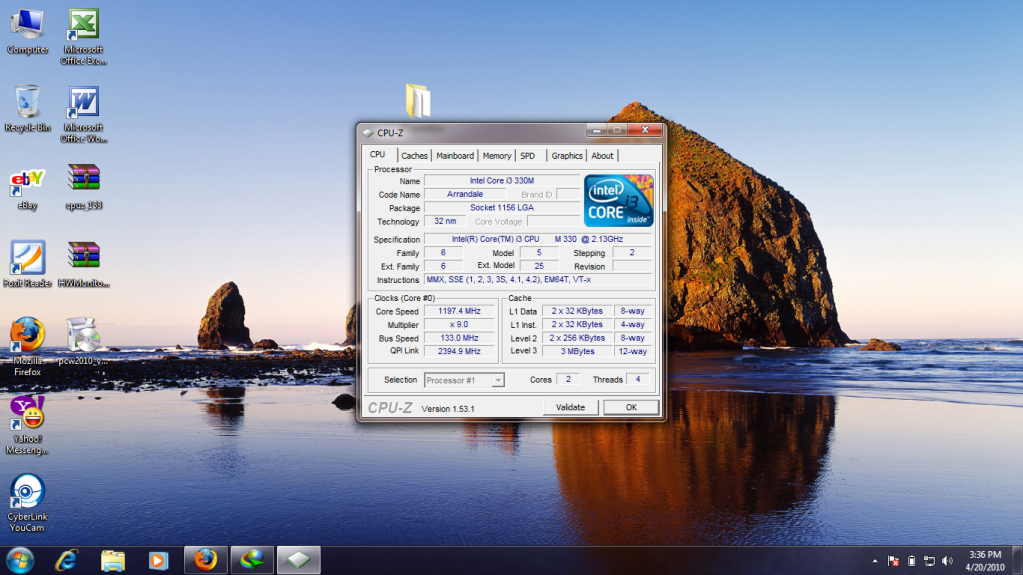The width and height of the screenshot is (1023, 575).
Task: Switch to Firefox in the taskbar
Action: pos(206,561)
